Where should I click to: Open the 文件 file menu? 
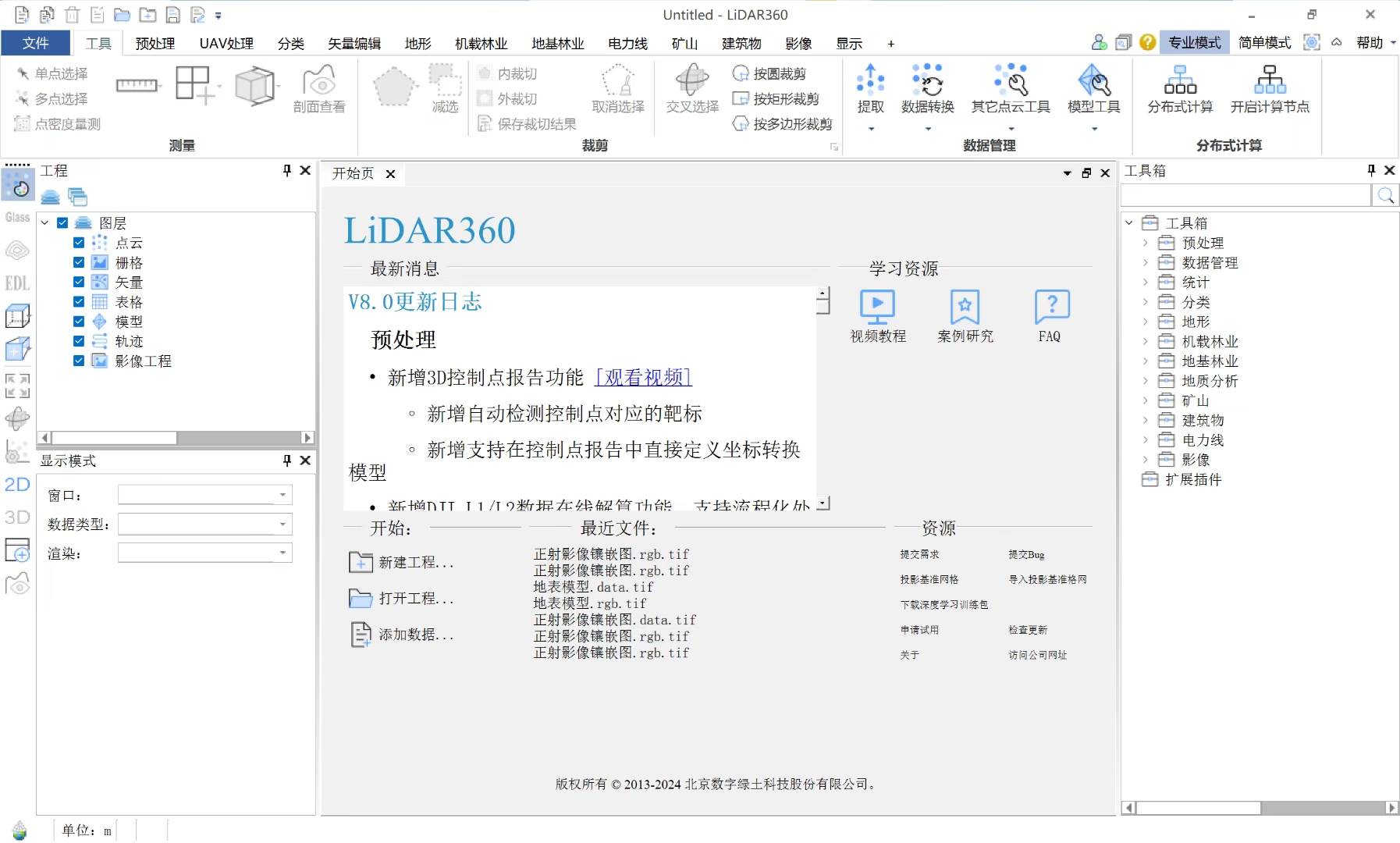coord(35,43)
